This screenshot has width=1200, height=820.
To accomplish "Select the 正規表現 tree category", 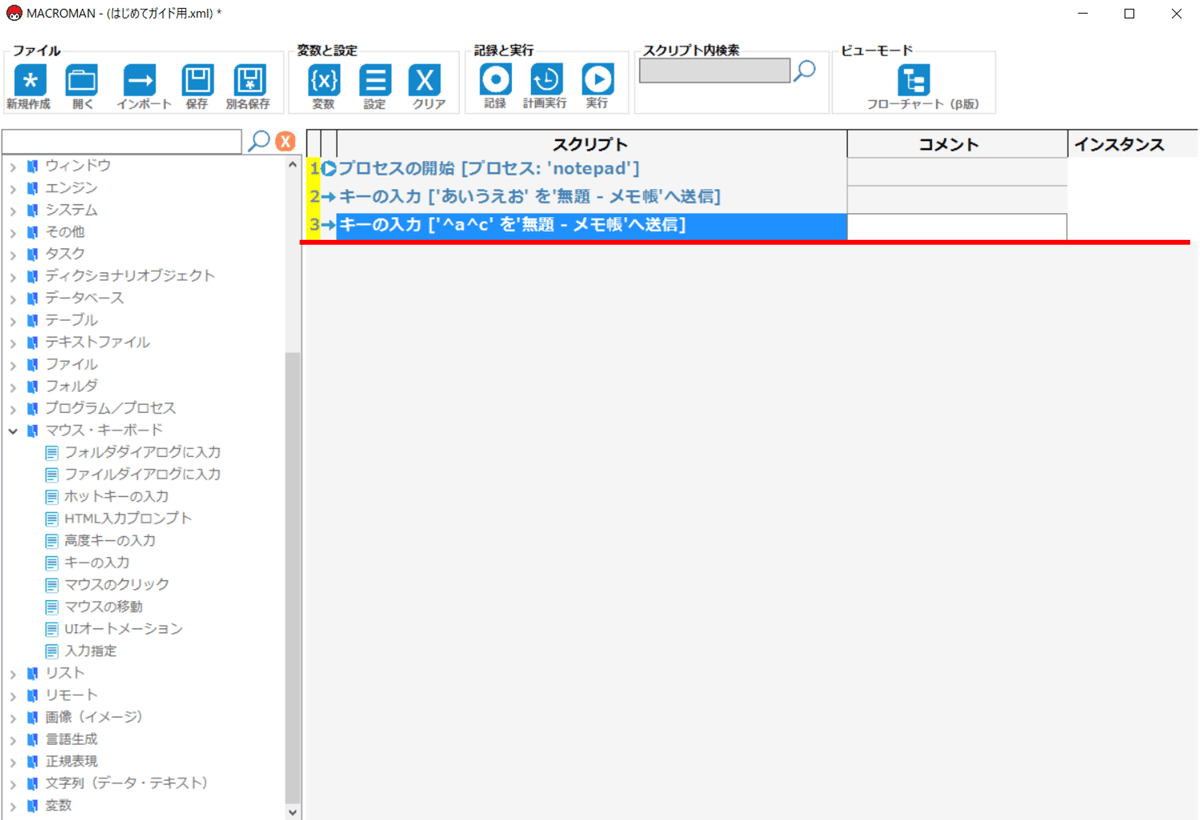I will 71,761.
